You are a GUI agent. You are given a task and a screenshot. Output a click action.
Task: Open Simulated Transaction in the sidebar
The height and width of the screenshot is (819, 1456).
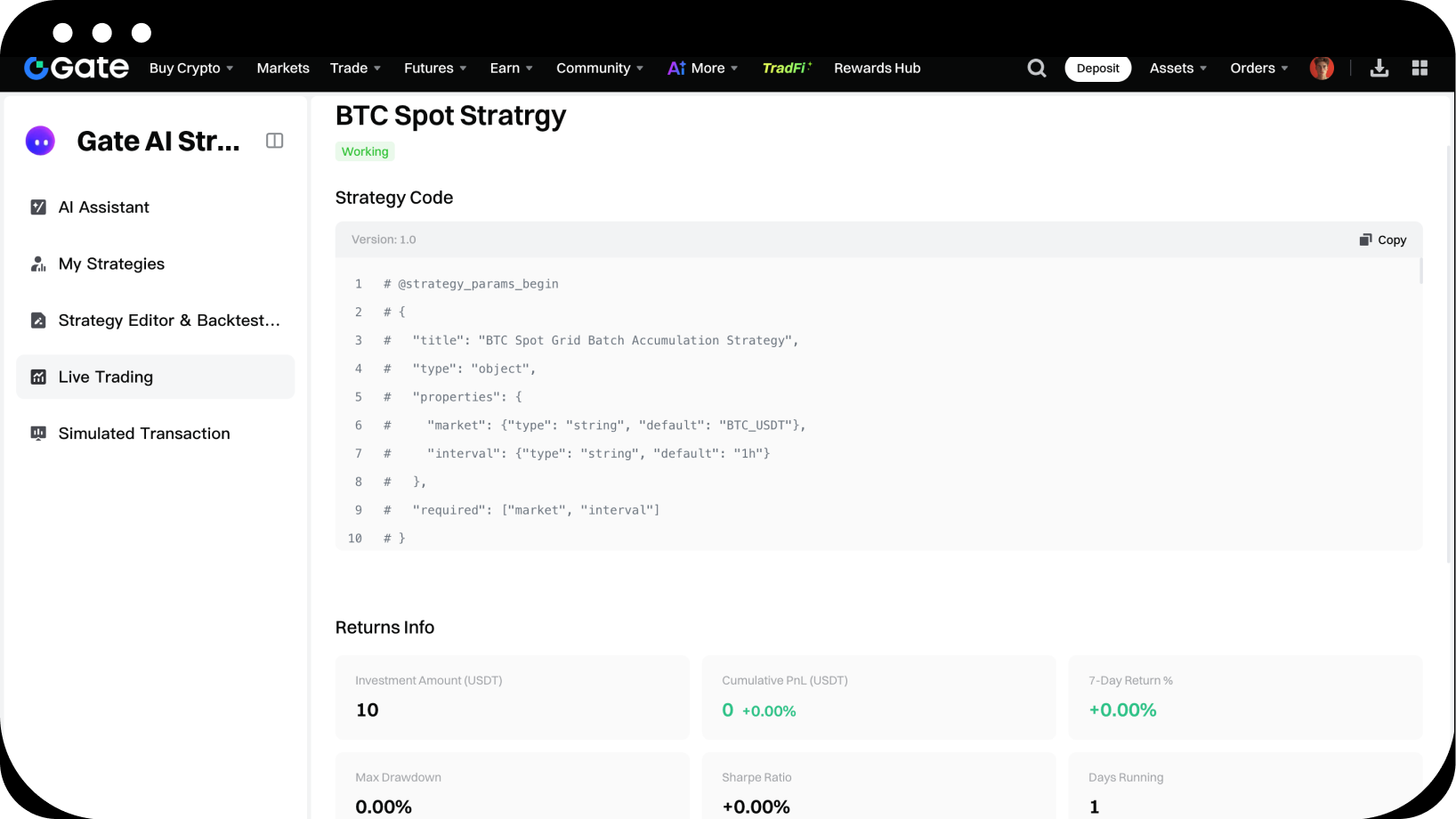[x=156, y=434]
